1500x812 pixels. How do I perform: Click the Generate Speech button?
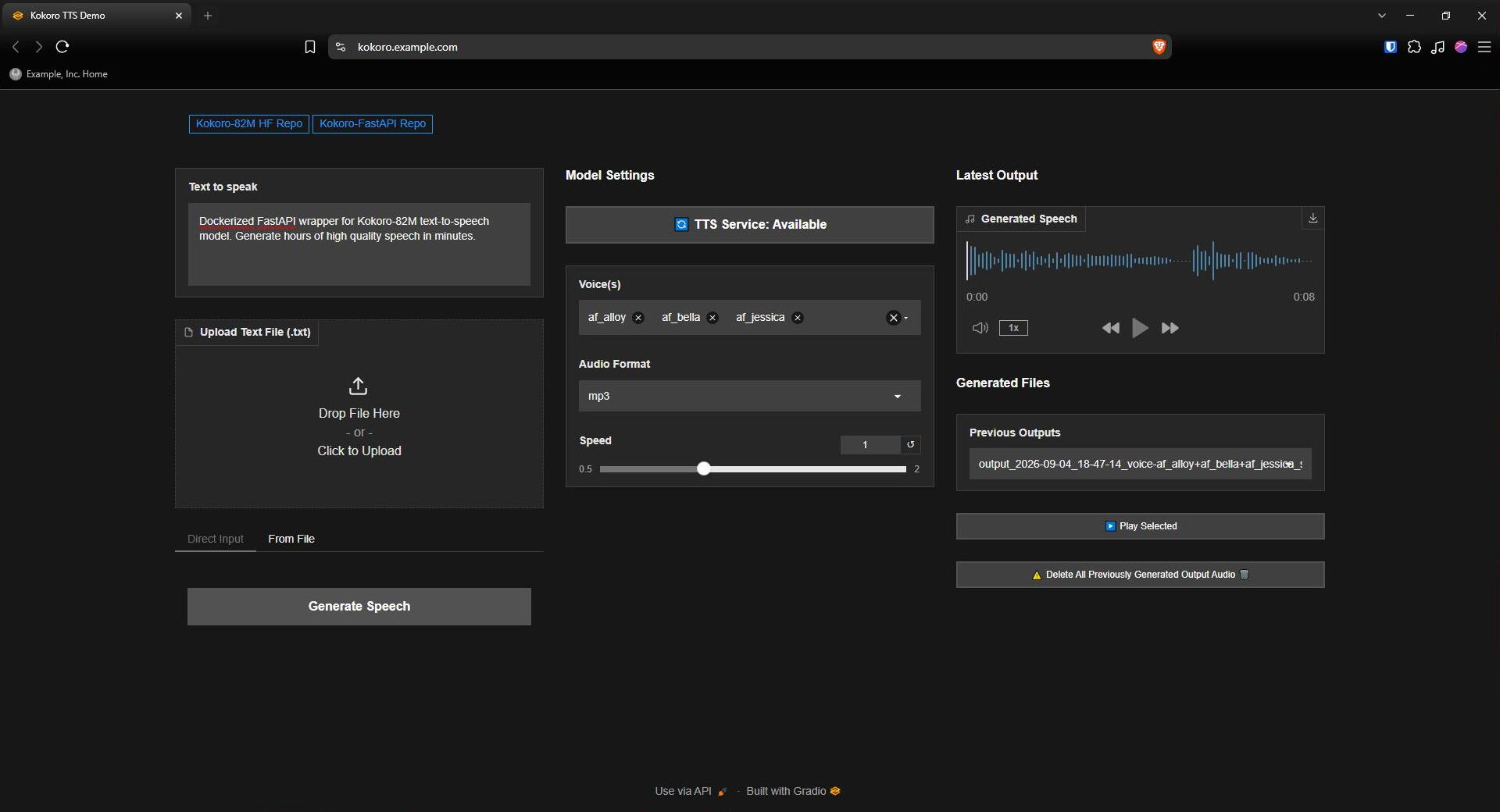click(x=359, y=607)
